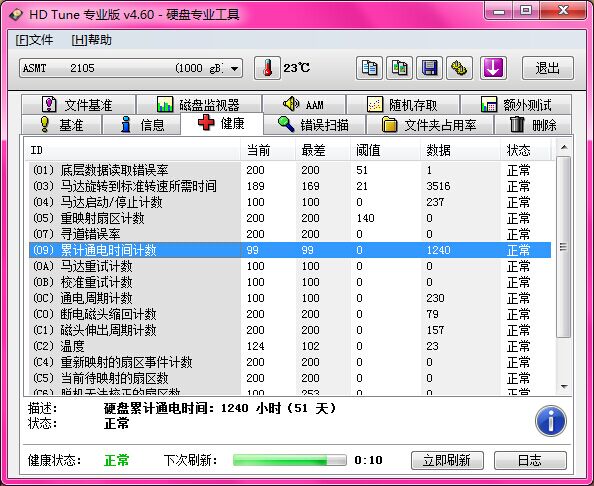Viewport: 594px width, 486px height.
Task: Click the 最差 column header
Action: coord(323,150)
